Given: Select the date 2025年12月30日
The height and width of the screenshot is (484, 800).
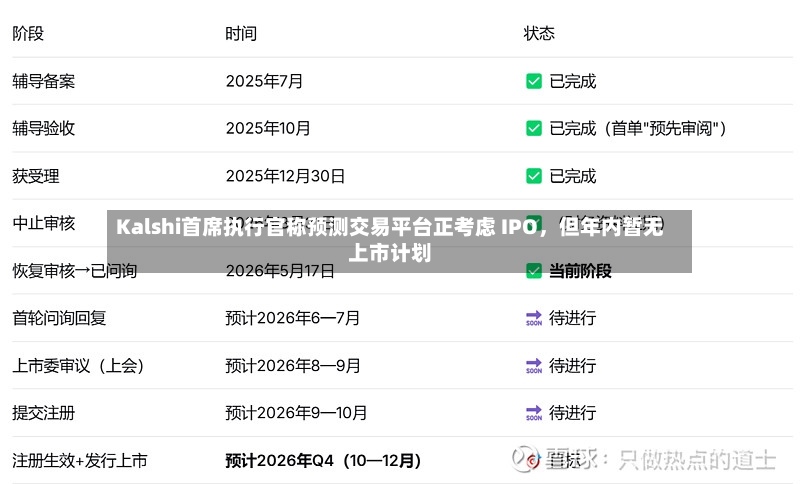Looking at the screenshot, I should click(285, 176).
